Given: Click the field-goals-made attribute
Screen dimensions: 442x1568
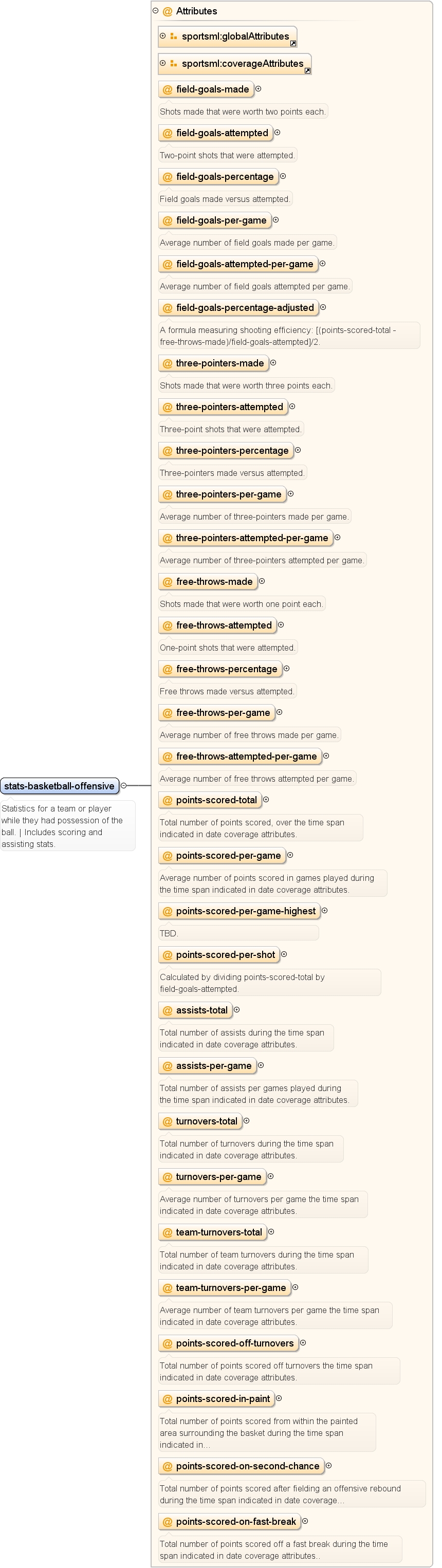Looking at the screenshot, I should [x=206, y=89].
